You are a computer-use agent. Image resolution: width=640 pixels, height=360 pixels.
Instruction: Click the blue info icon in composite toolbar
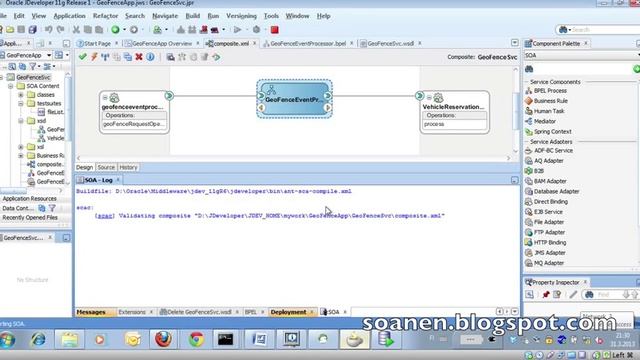(x=150, y=57)
